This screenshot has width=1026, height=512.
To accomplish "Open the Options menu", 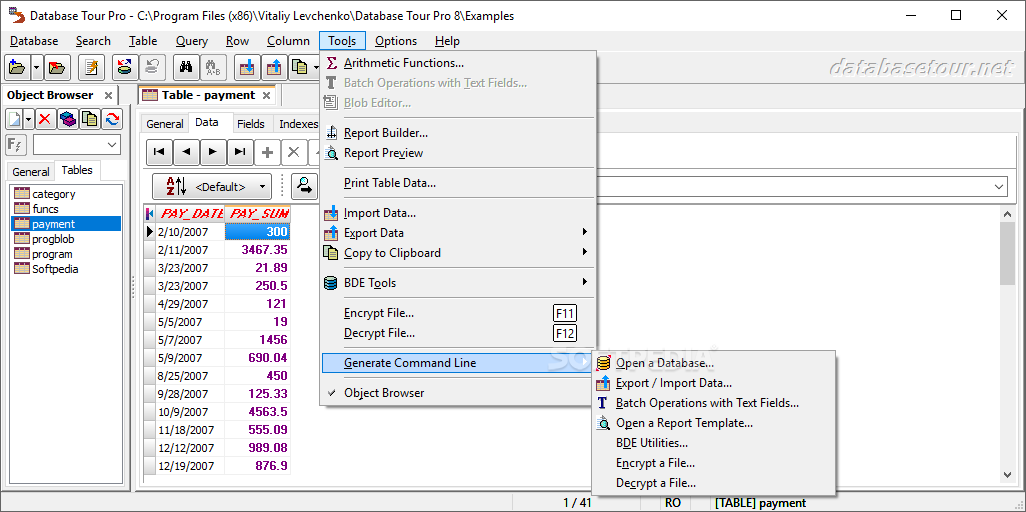I will [396, 41].
